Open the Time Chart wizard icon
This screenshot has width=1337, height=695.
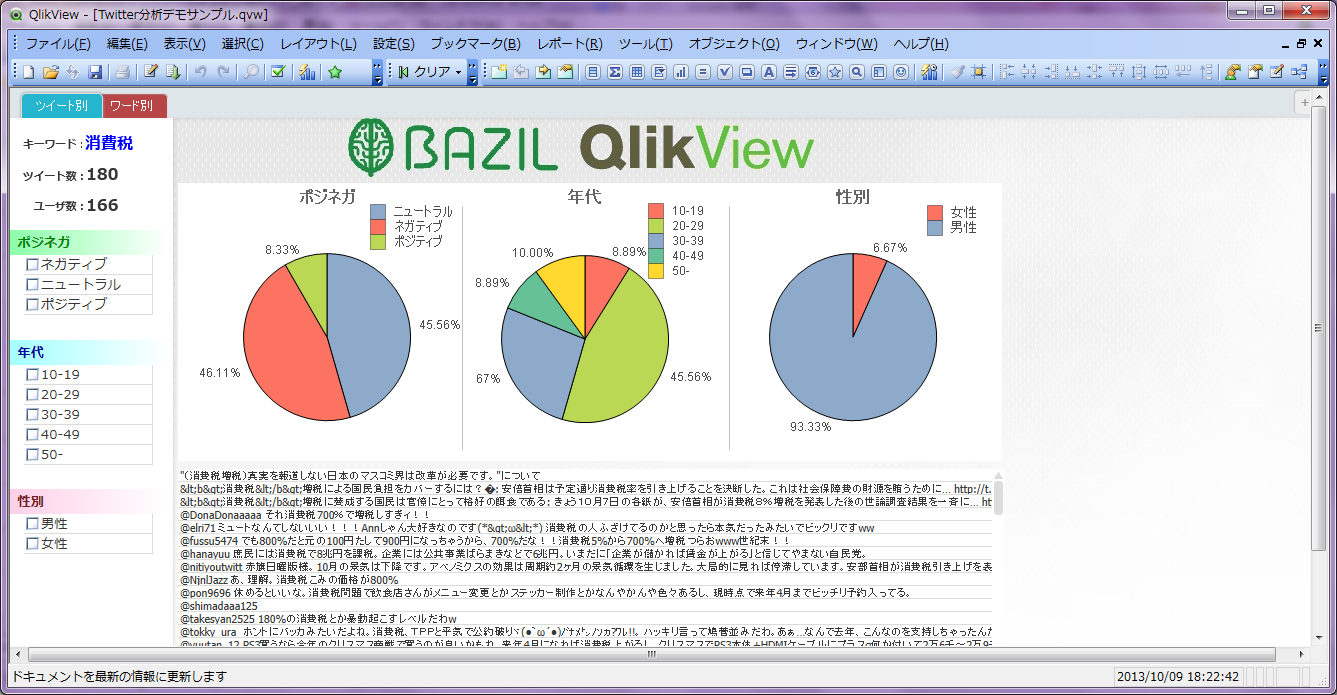click(929, 72)
